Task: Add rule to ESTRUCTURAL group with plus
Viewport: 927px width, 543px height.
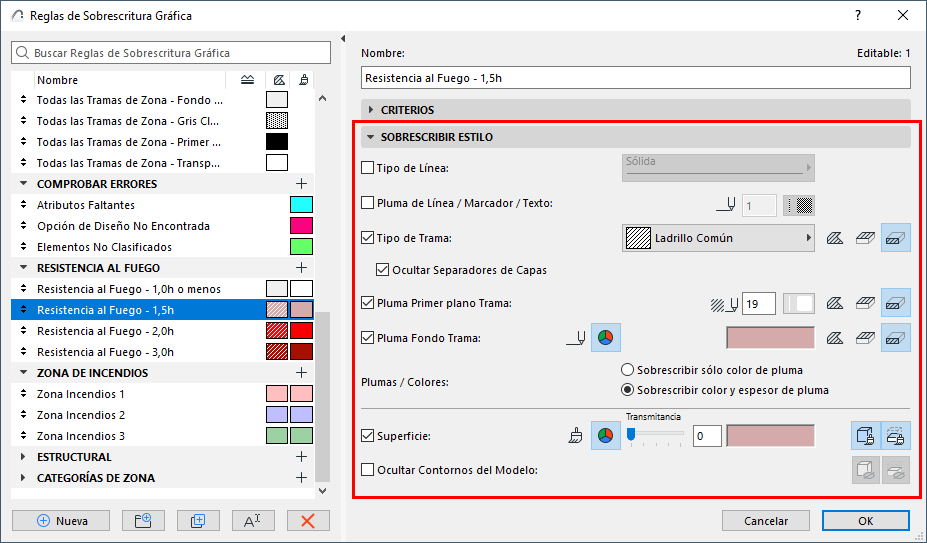Action: 302,457
